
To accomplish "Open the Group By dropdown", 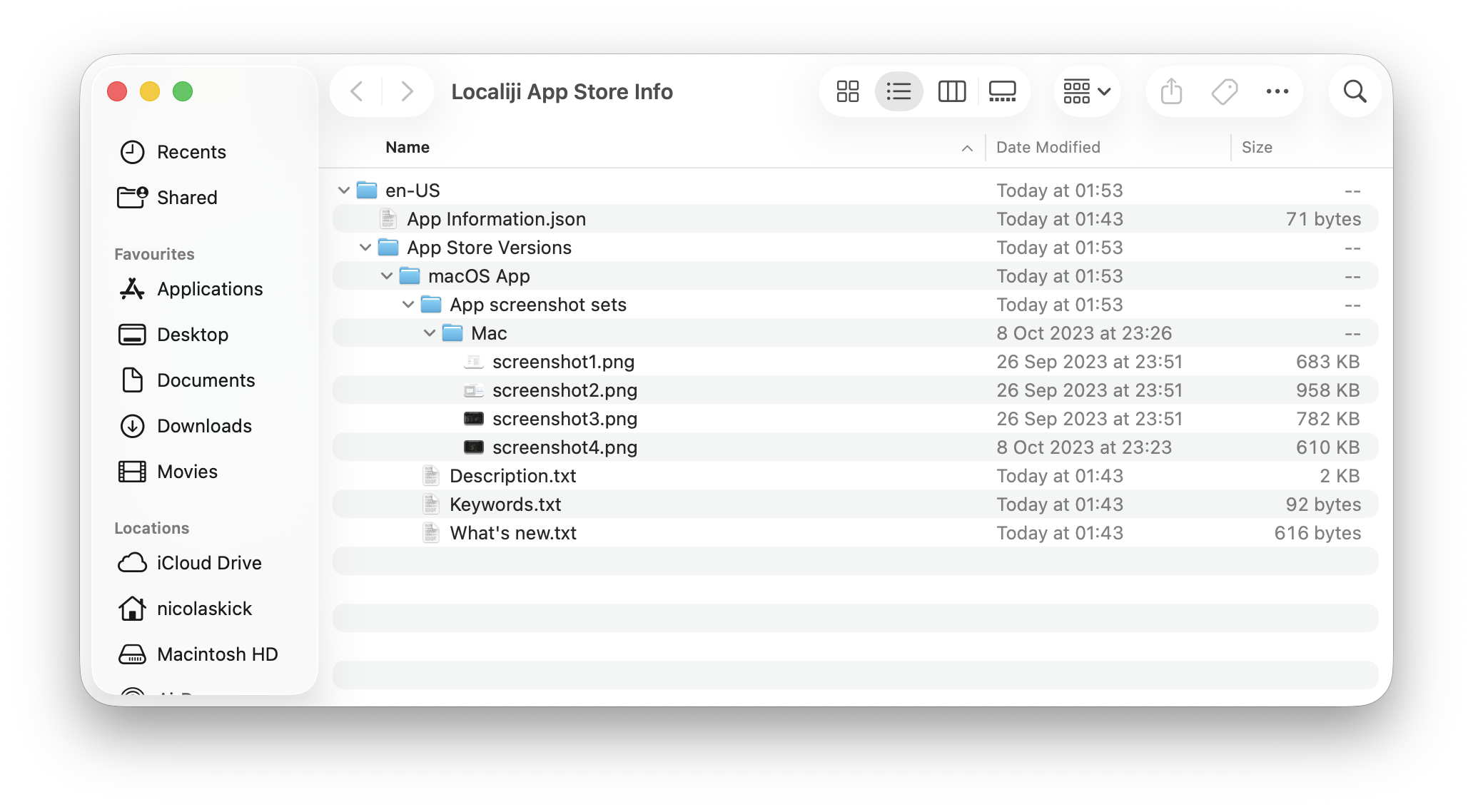I will (1086, 91).
